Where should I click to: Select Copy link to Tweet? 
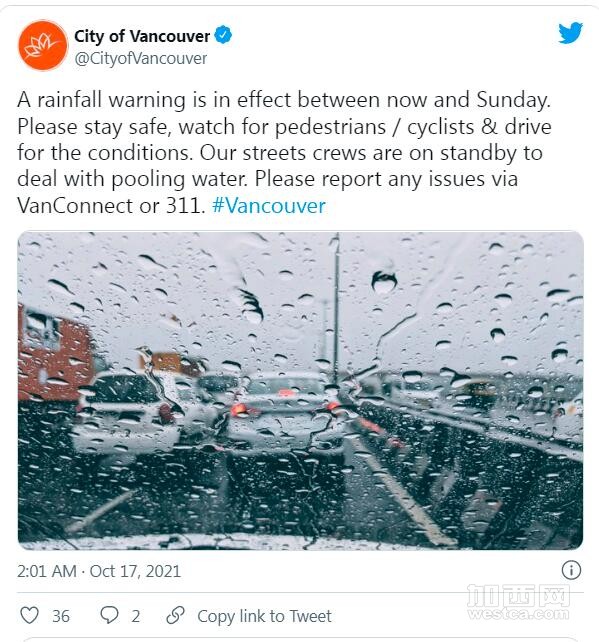(x=264, y=616)
